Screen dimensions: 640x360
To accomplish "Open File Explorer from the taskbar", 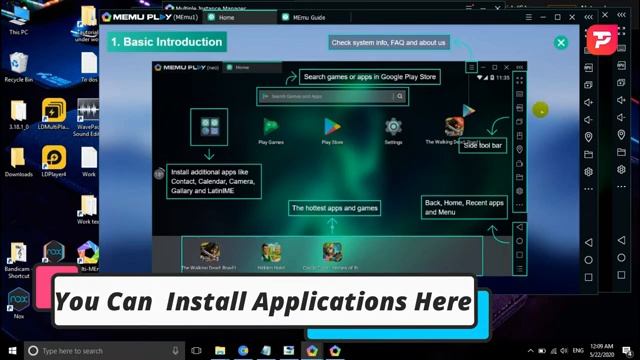I will click(220, 351).
